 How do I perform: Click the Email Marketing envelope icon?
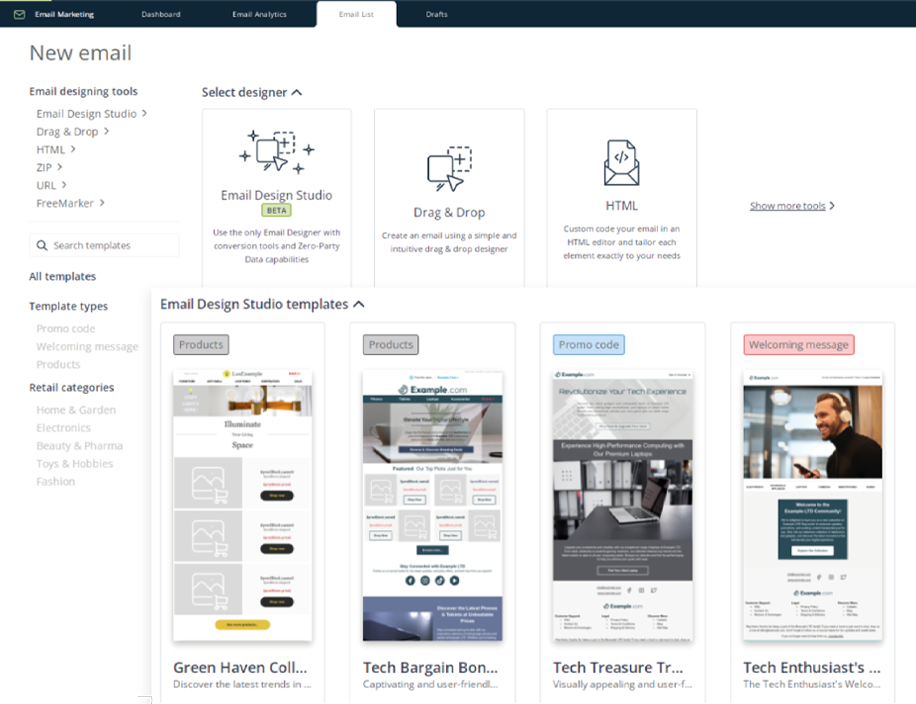click(x=19, y=15)
